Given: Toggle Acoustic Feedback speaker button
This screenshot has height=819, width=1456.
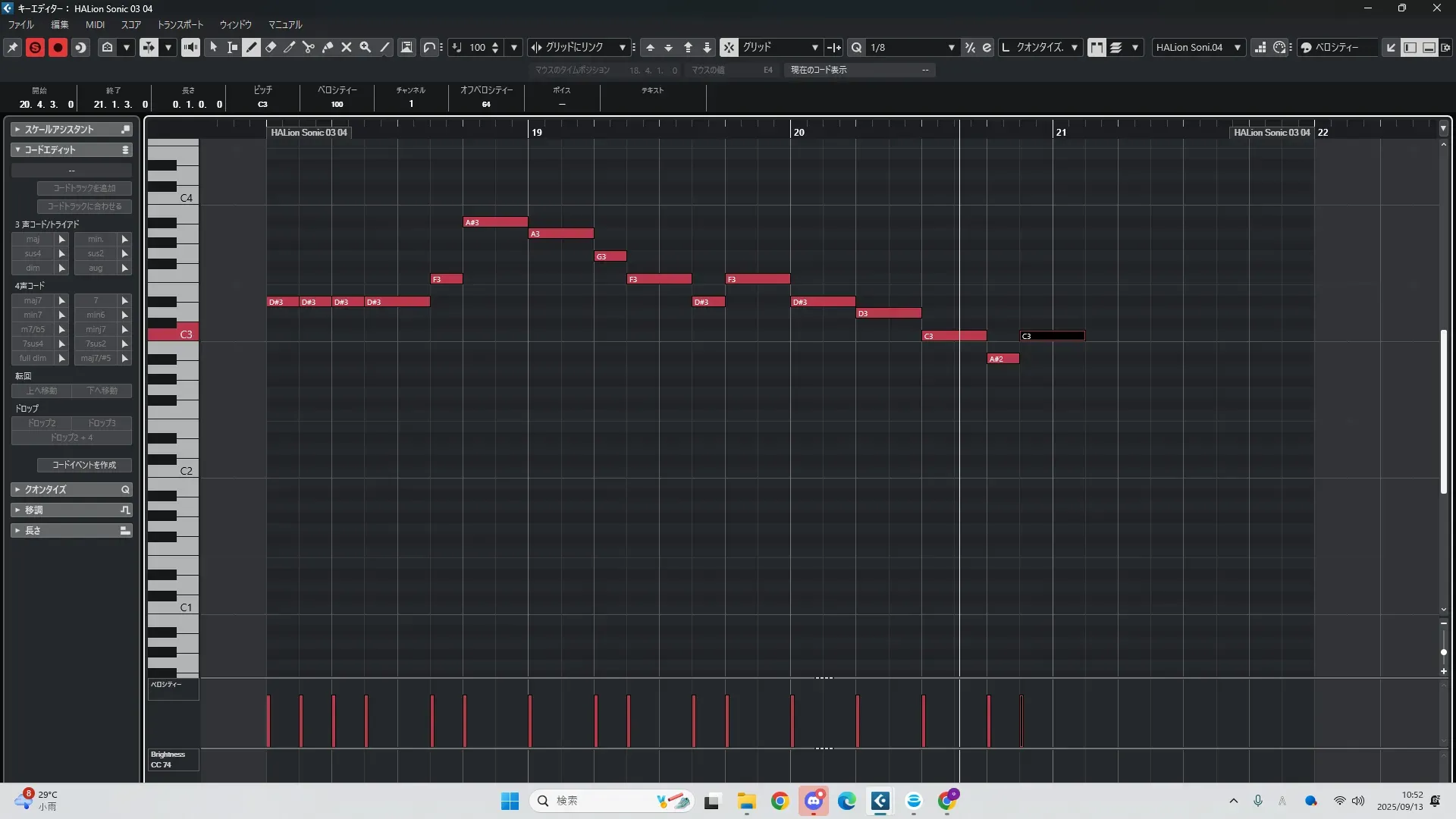Looking at the screenshot, I should [x=190, y=47].
